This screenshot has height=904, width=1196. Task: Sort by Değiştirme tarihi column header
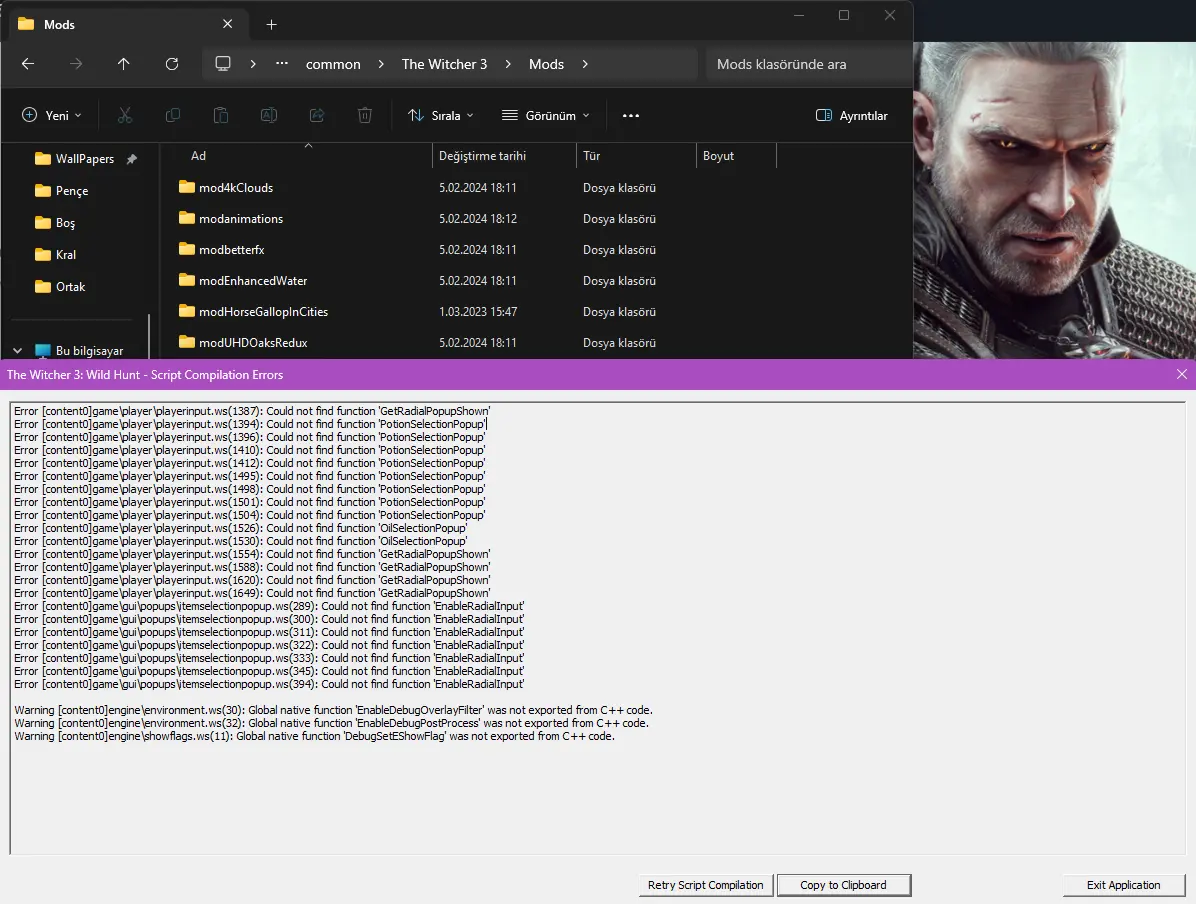pyautogui.click(x=504, y=156)
